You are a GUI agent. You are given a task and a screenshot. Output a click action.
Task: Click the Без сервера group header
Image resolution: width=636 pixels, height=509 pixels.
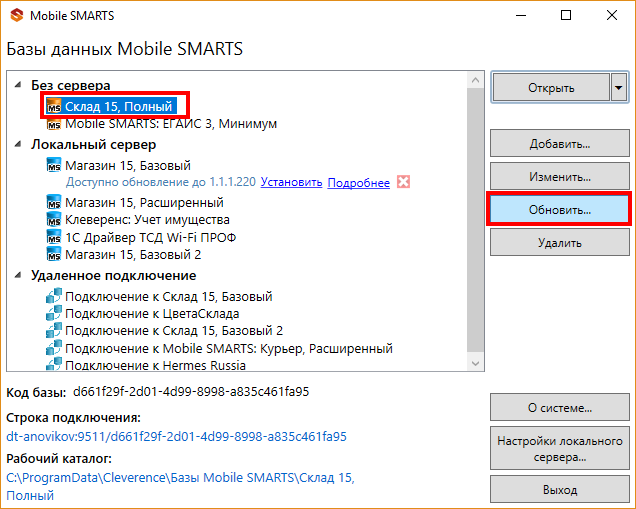click(71, 85)
